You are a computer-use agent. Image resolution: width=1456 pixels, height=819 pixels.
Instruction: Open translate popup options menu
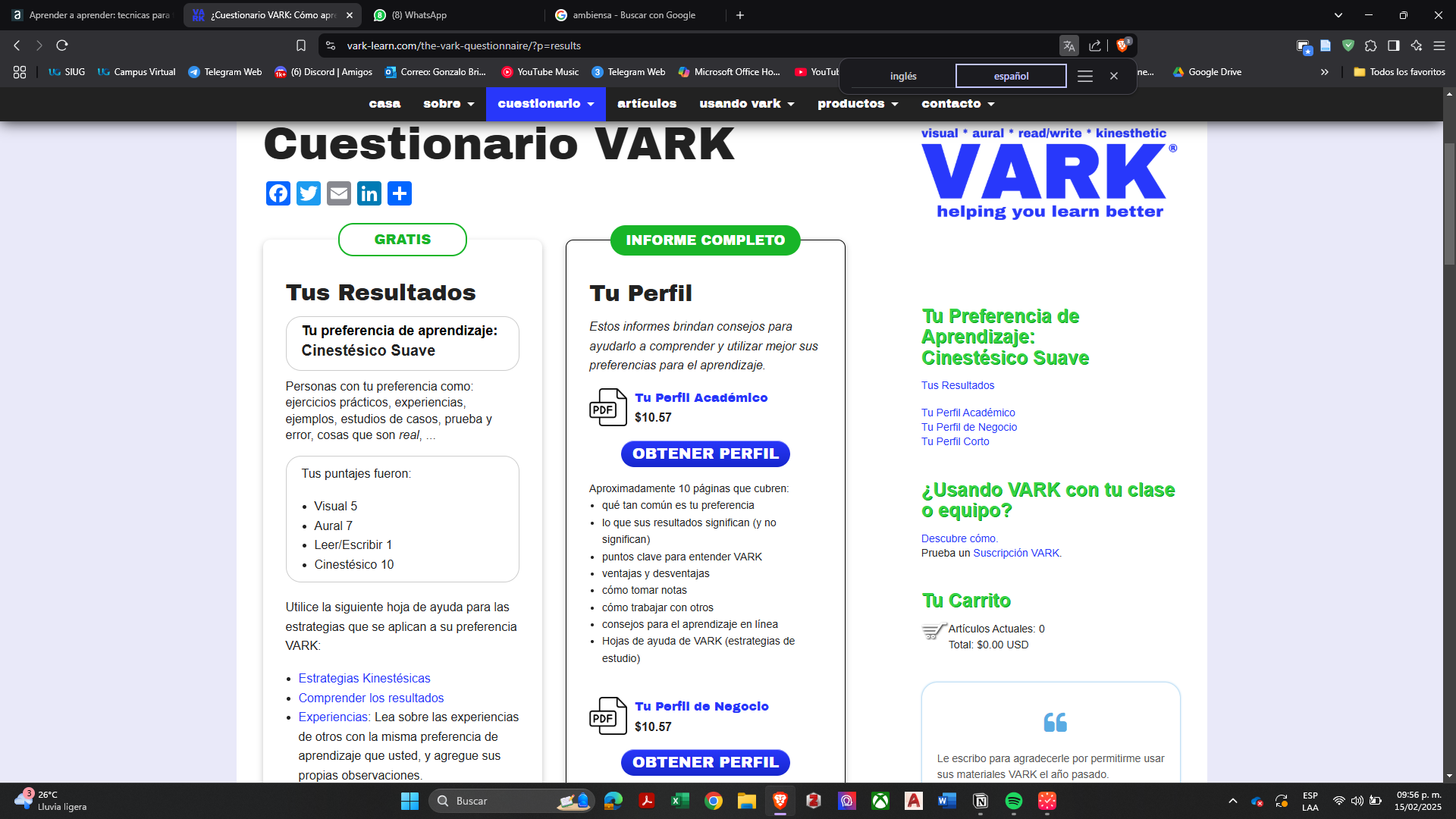(x=1085, y=76)
